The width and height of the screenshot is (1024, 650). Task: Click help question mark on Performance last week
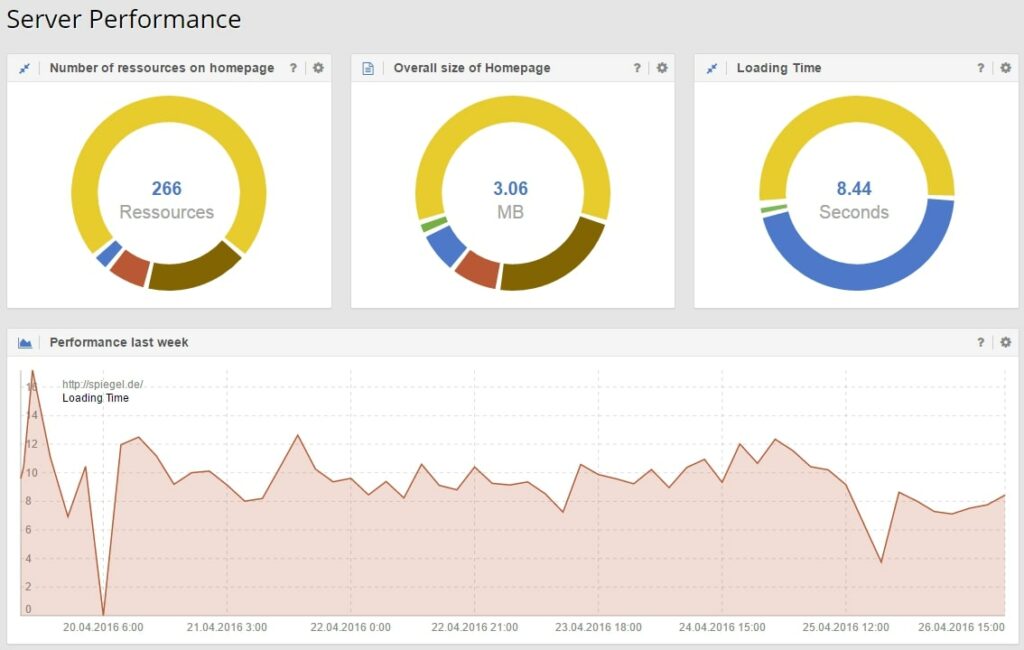pos(980,342)
